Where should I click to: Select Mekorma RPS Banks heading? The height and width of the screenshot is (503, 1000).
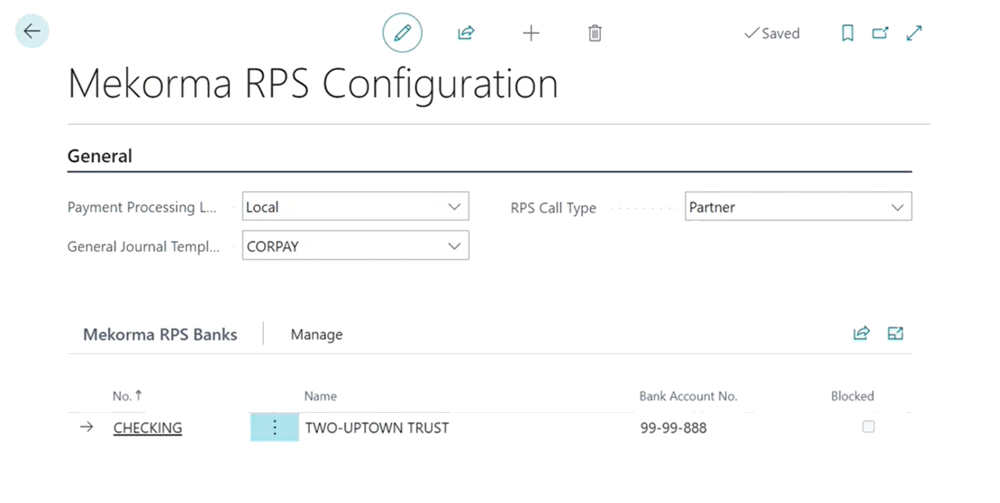coord(160,335)
